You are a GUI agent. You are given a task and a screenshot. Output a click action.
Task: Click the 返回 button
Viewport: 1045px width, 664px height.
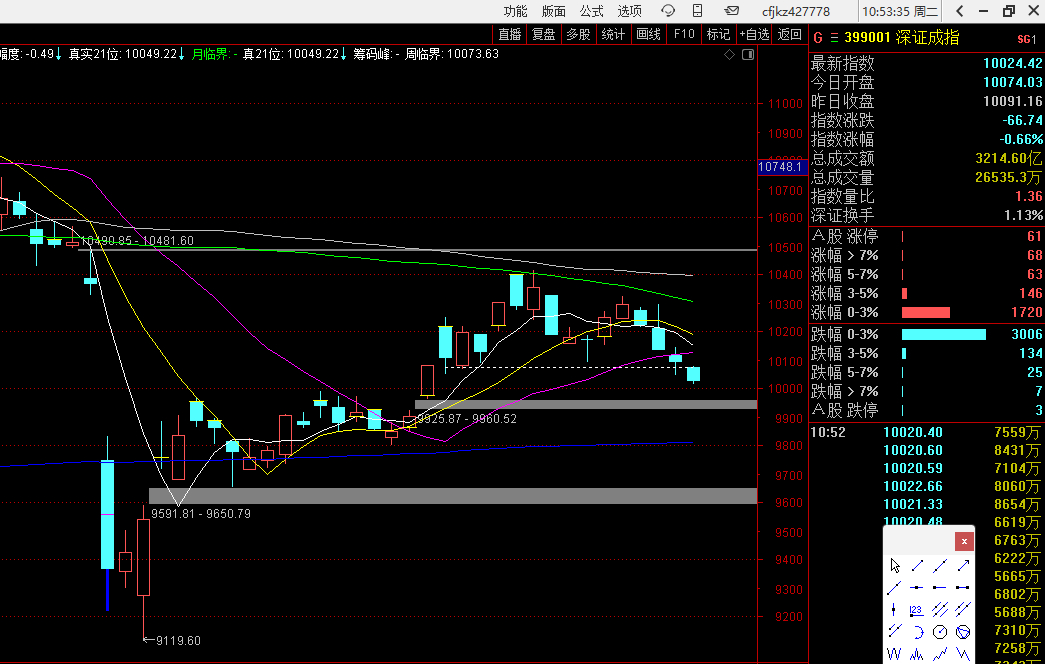click(790, 34)
